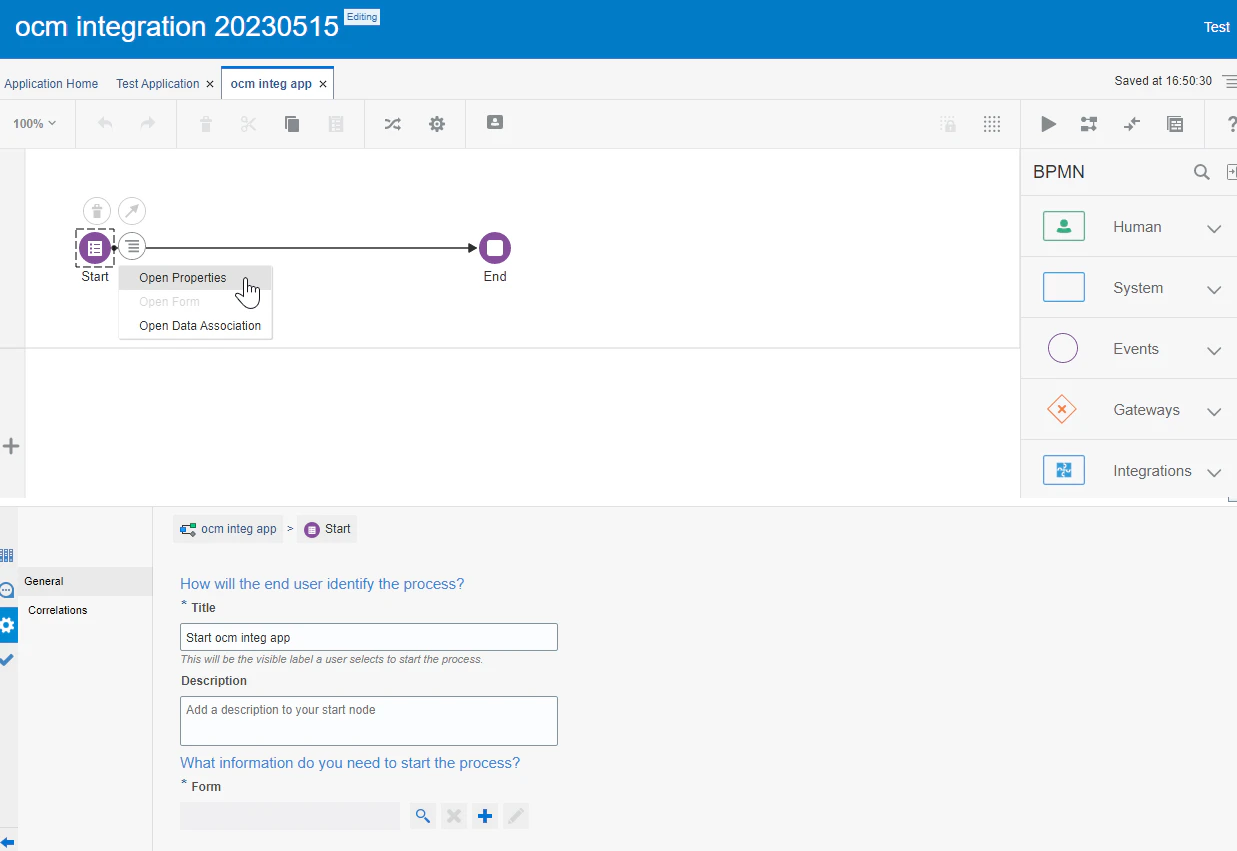
Task: Open process settings via the toolbar gear
Action: (437, 124)
